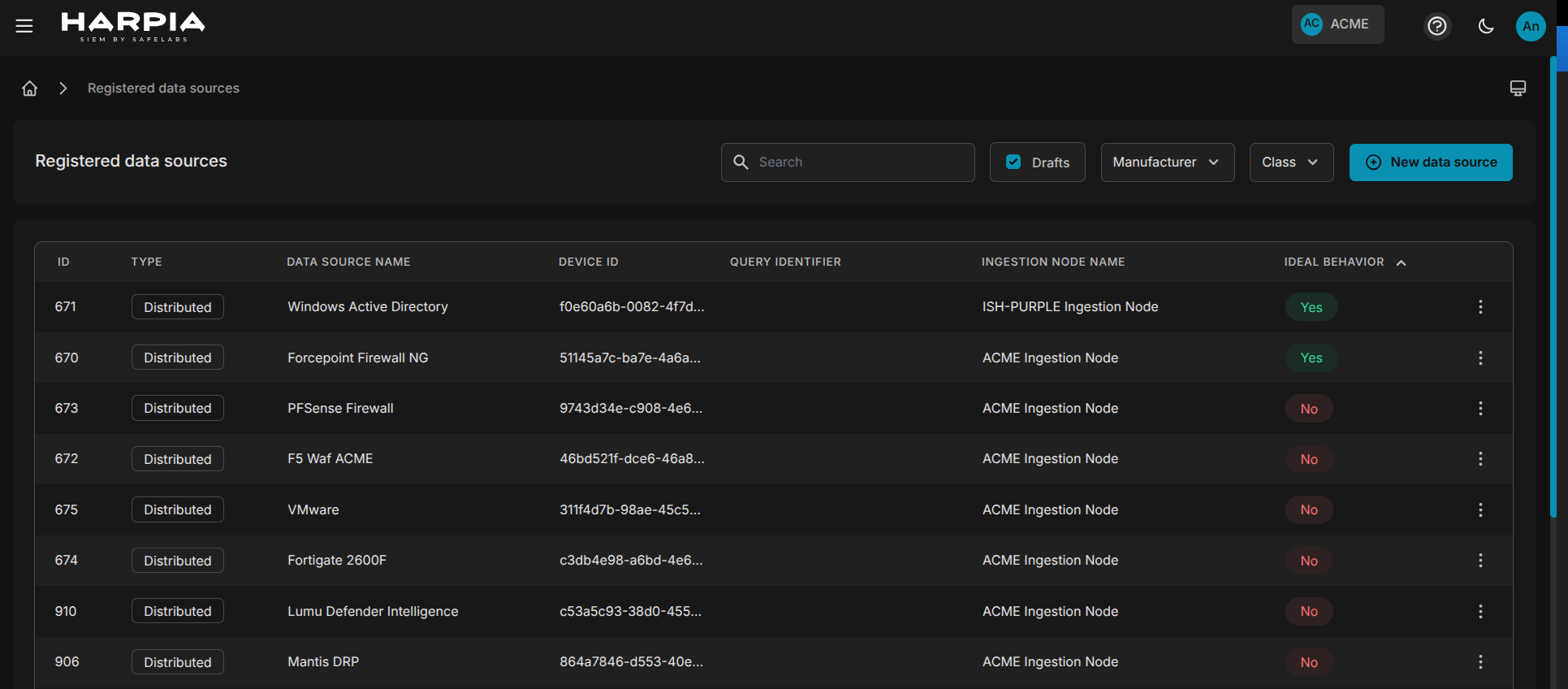Select Forcepoint Firewall NG name
Viewport: 1568px width, 689px height.
pyautogui.click(x=357, y=357)
